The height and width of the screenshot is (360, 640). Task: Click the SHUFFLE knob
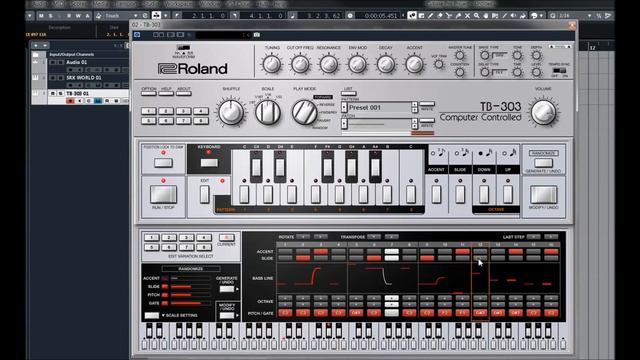click(231, 112)
